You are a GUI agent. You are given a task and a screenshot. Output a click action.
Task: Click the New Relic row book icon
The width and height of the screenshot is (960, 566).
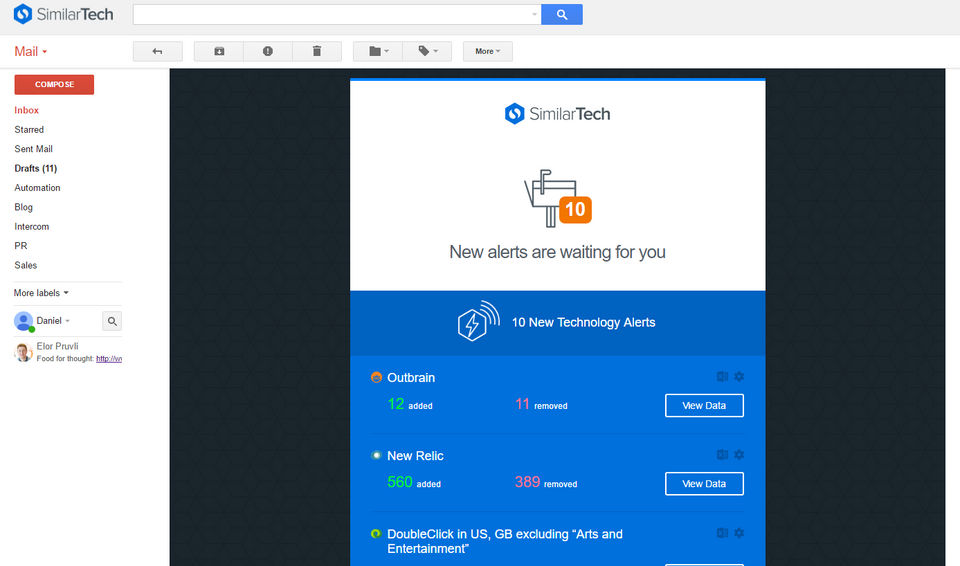click(722, 455)
